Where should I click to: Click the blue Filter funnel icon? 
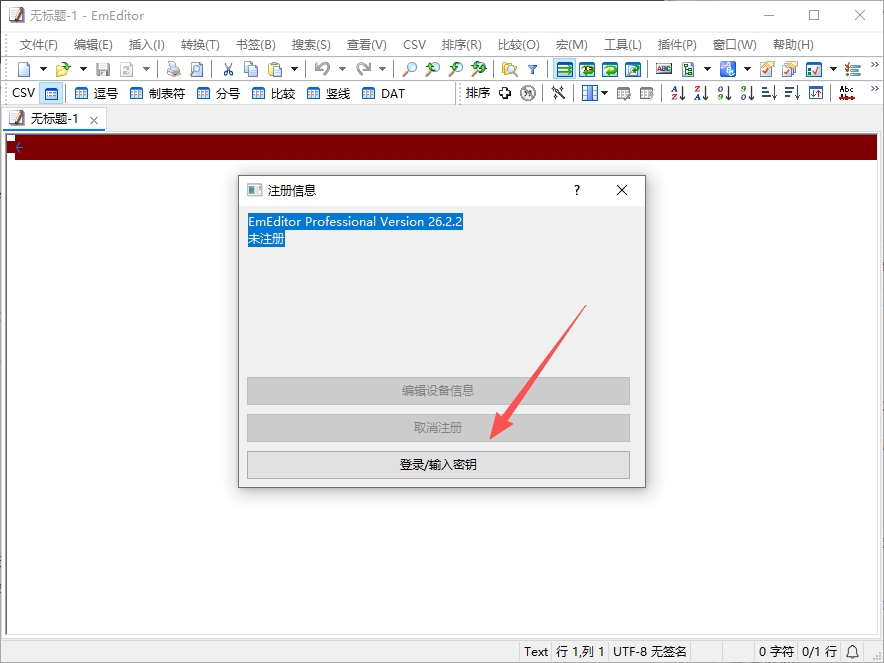[x=532, y=69]
